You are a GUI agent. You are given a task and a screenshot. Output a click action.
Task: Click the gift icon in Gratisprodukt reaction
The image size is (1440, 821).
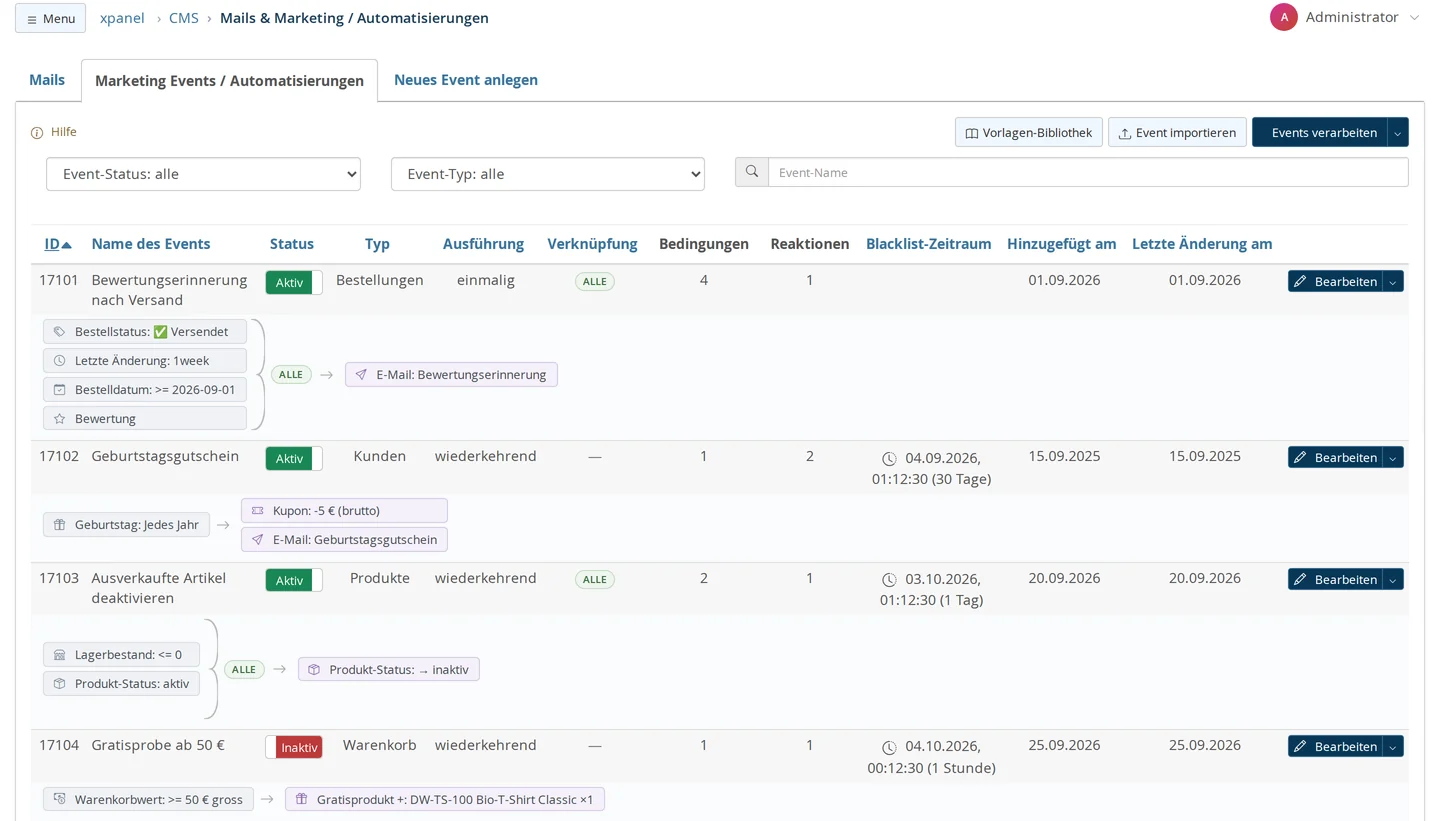(x=301, y=799)
